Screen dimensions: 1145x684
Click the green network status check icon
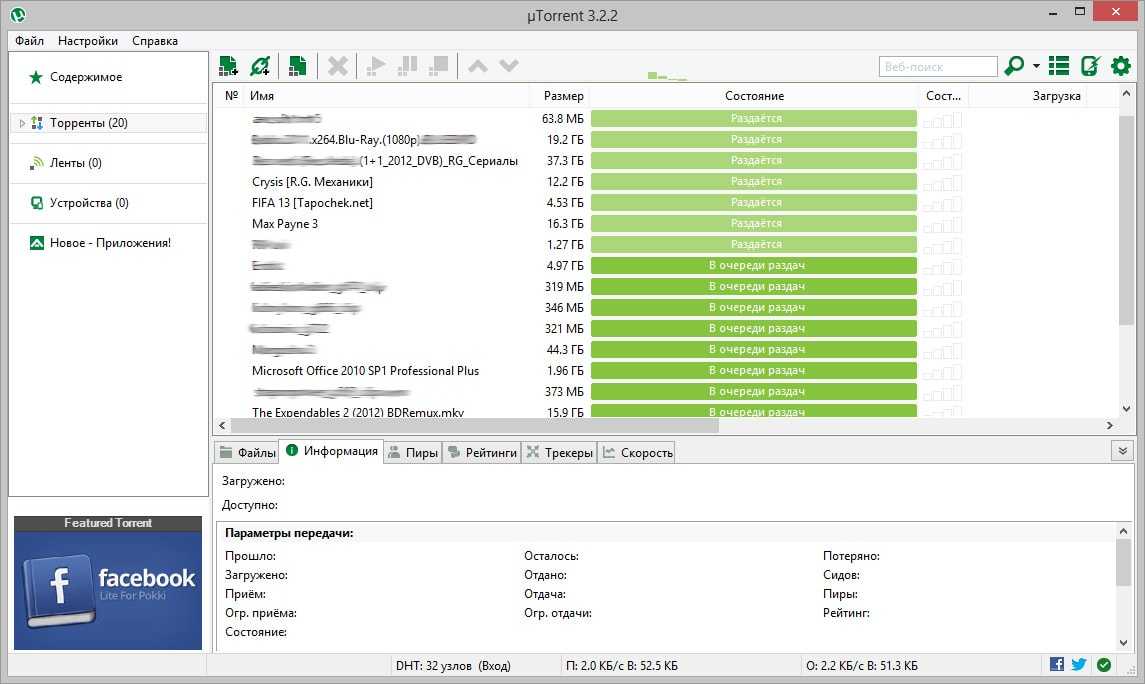[x=1104, y=664]
